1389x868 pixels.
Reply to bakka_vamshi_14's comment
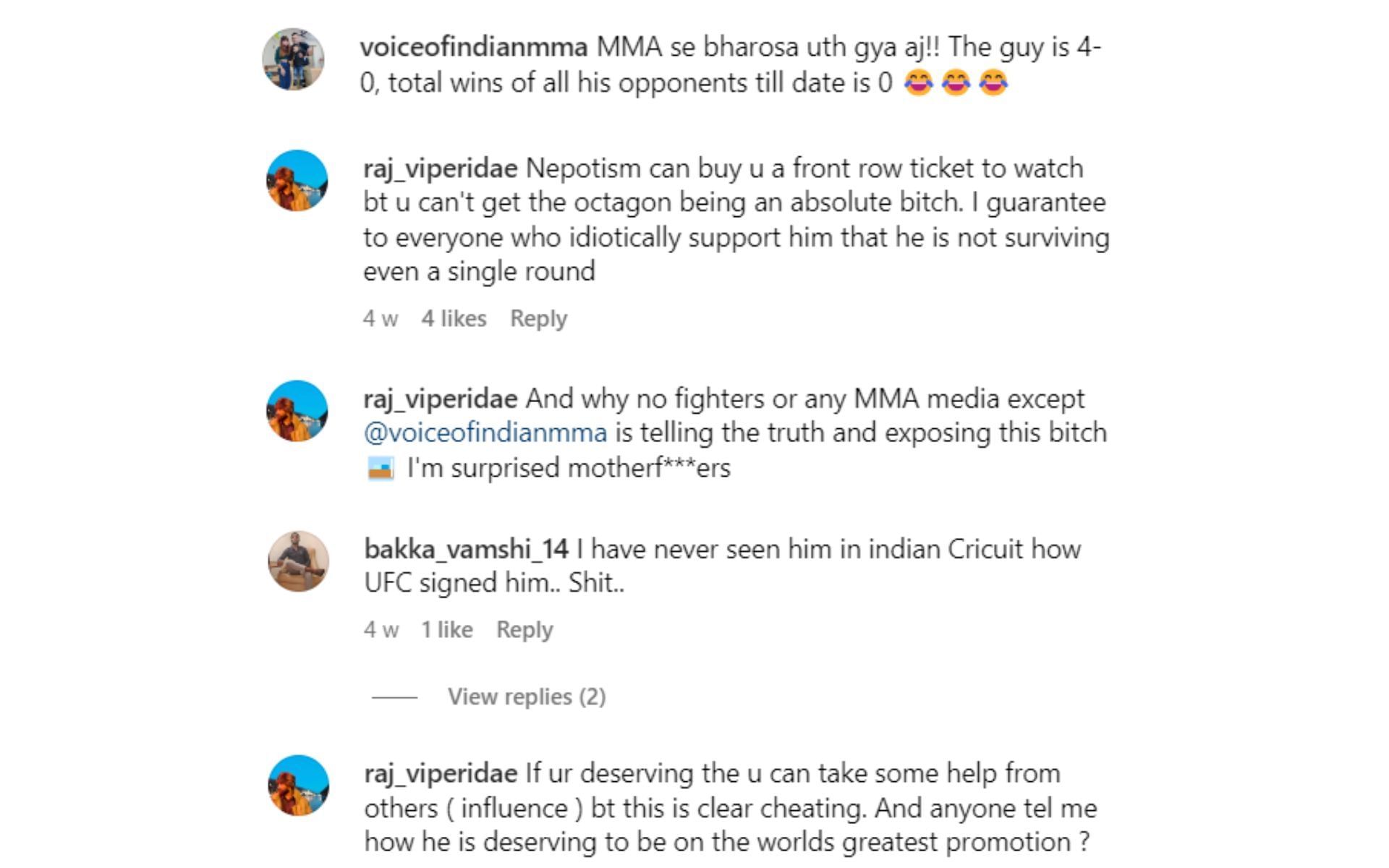click(525, 630)
